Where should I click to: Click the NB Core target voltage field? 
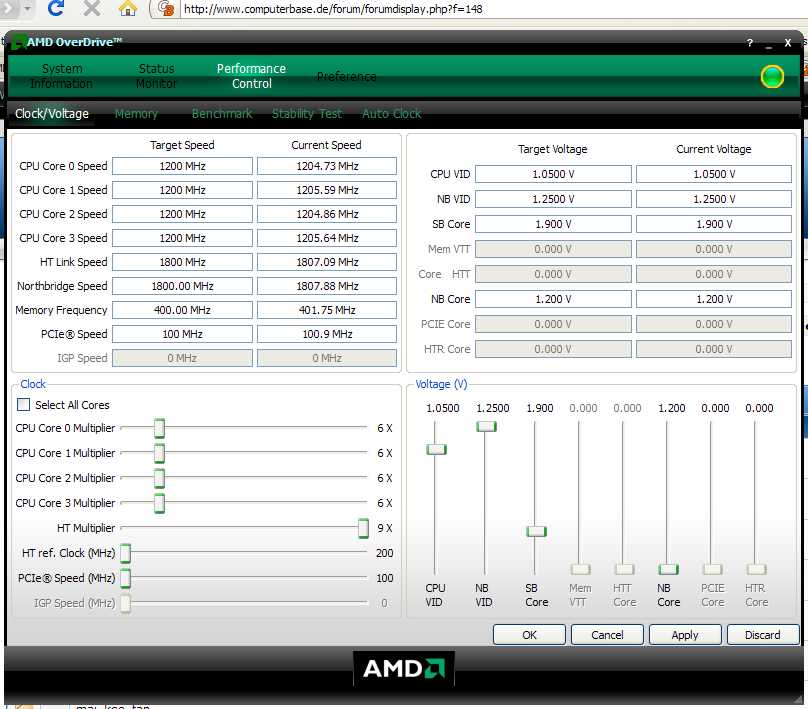pos(553,299)
